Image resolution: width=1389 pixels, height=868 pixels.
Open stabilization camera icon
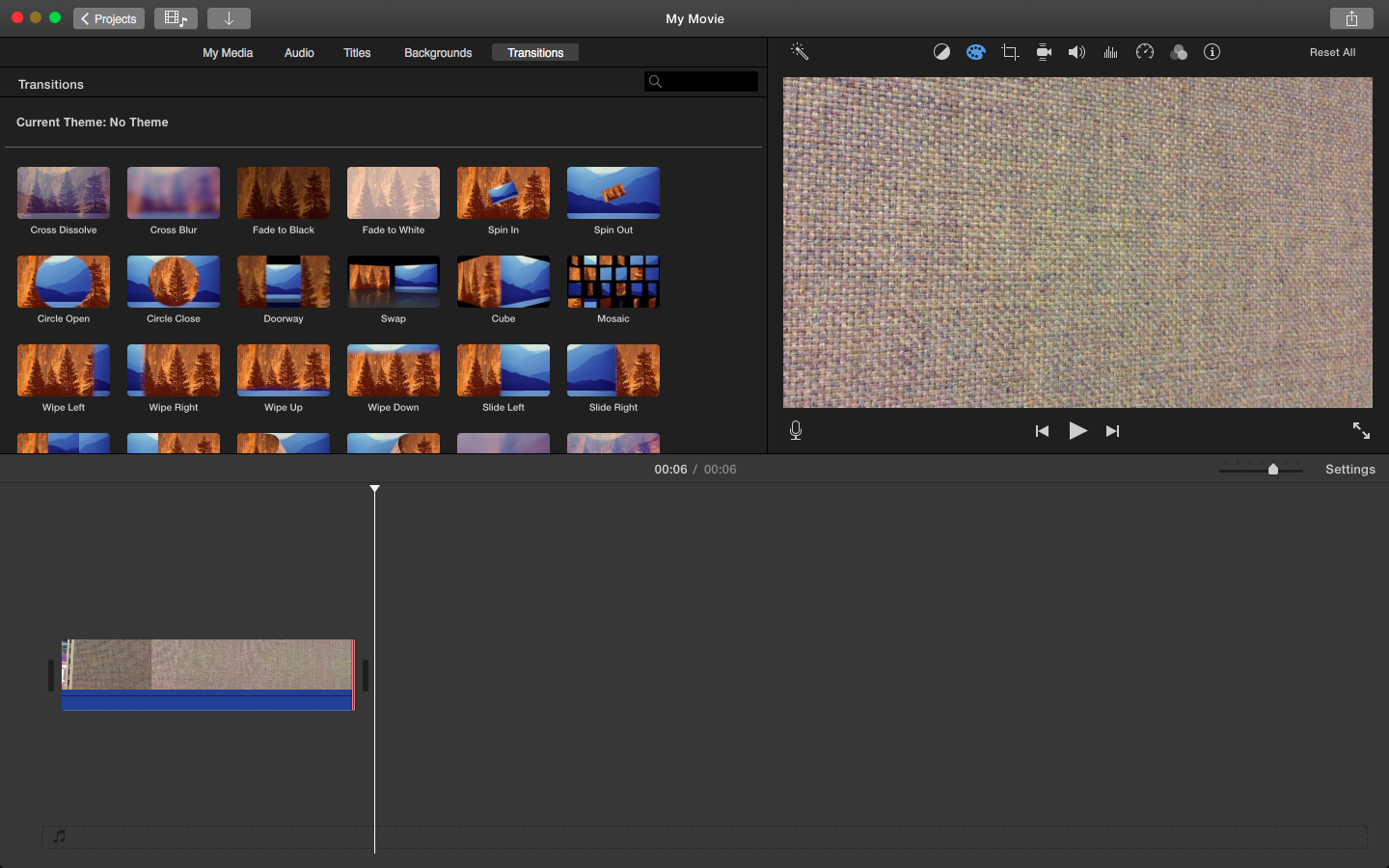(x=1044, y=52)
